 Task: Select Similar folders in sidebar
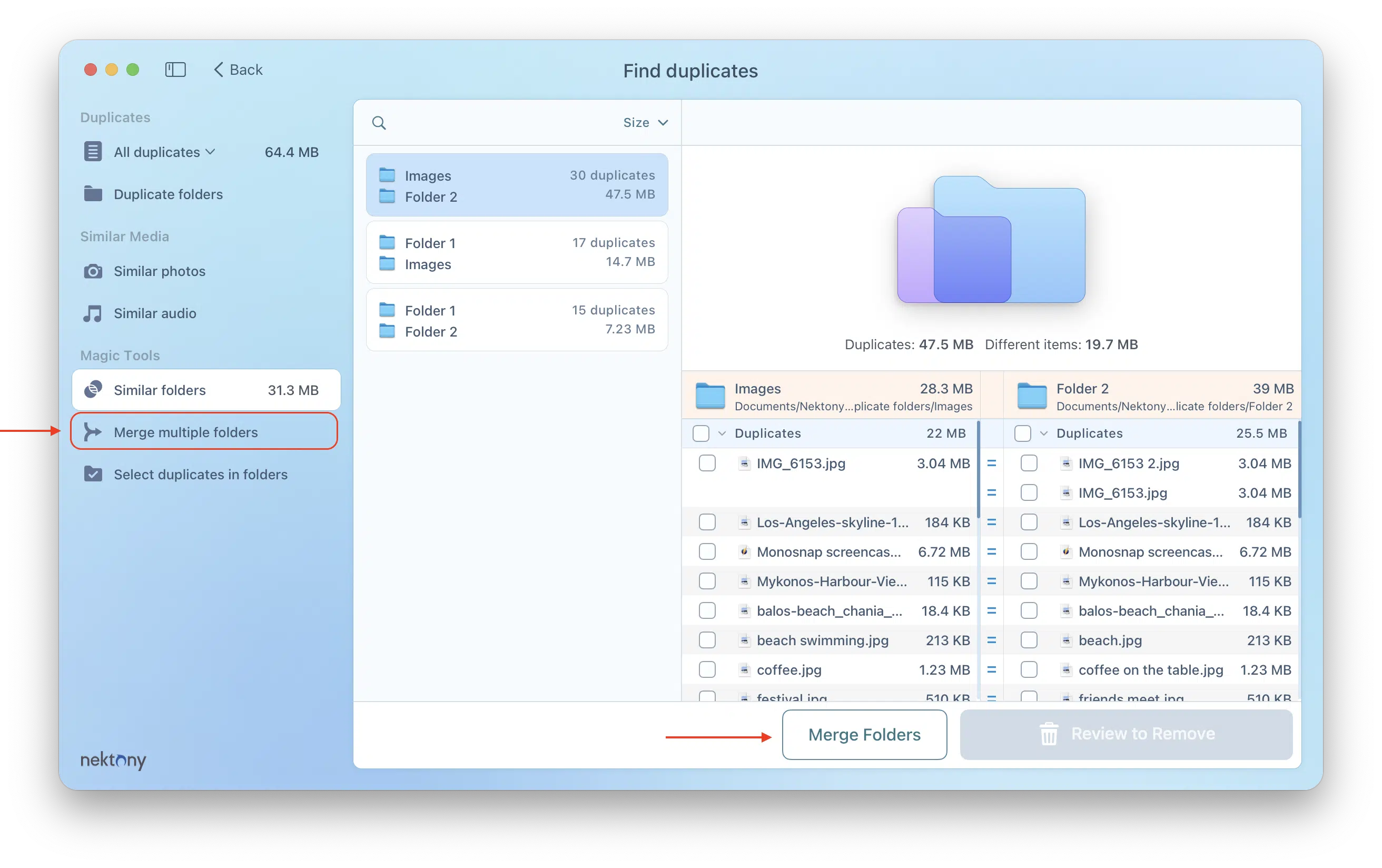click(x=206, y=390)
